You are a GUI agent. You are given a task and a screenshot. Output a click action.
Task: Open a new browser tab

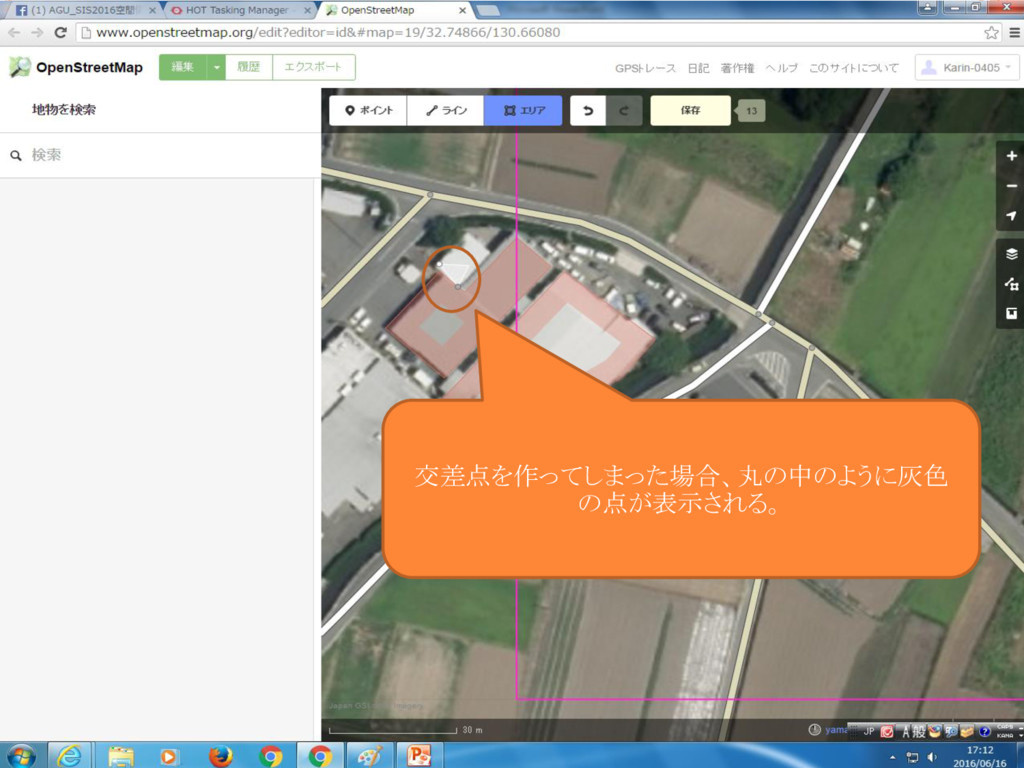488,10
